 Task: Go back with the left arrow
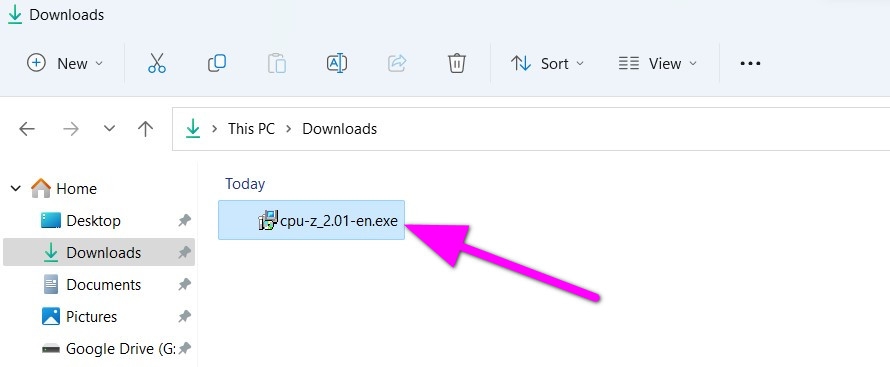point(27,129)
